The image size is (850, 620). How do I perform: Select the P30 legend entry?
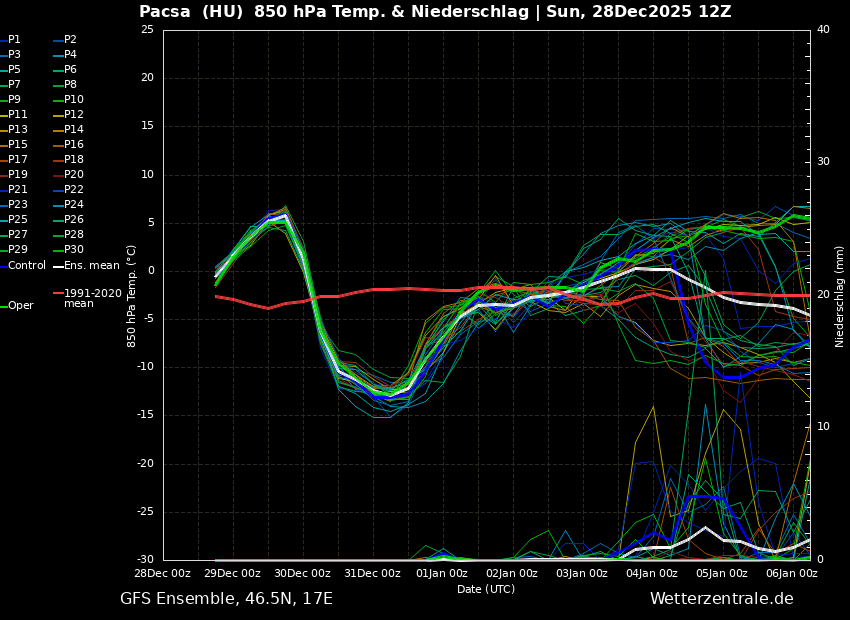(x=74, y=250)
